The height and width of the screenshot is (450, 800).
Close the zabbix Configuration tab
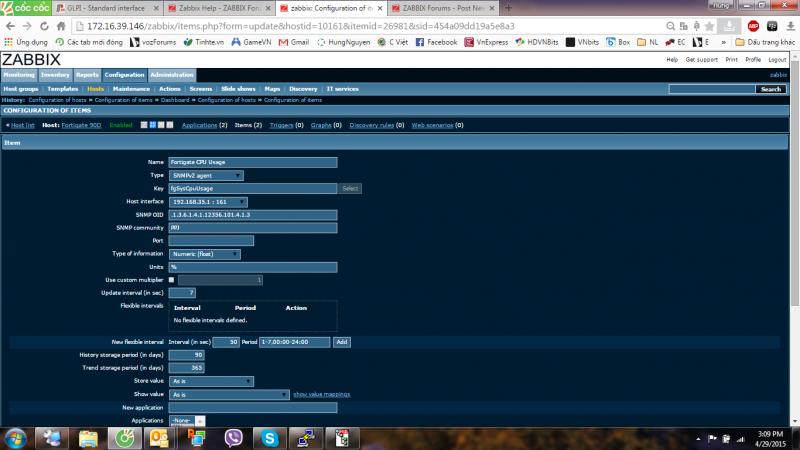(x=380, y=8)
